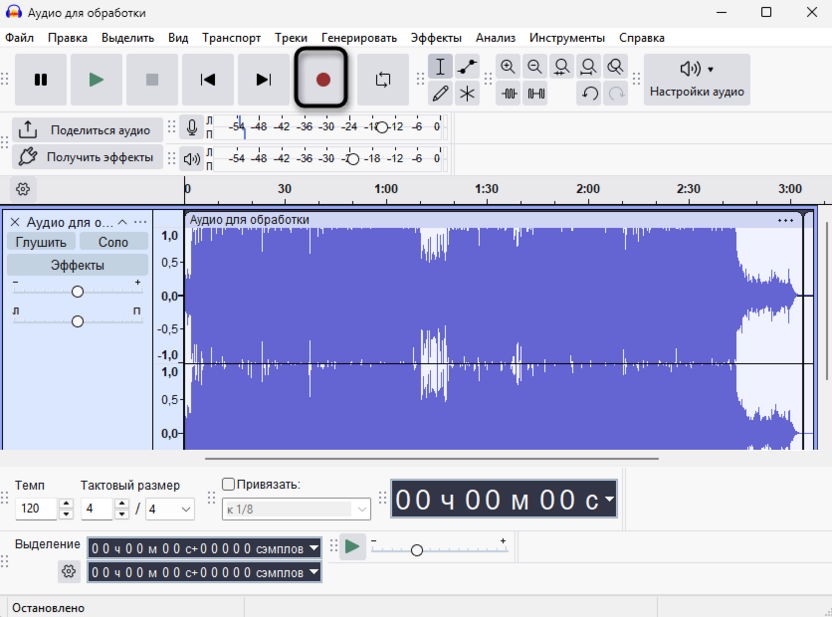Pause playback with the Pause button

coord(41,80)
